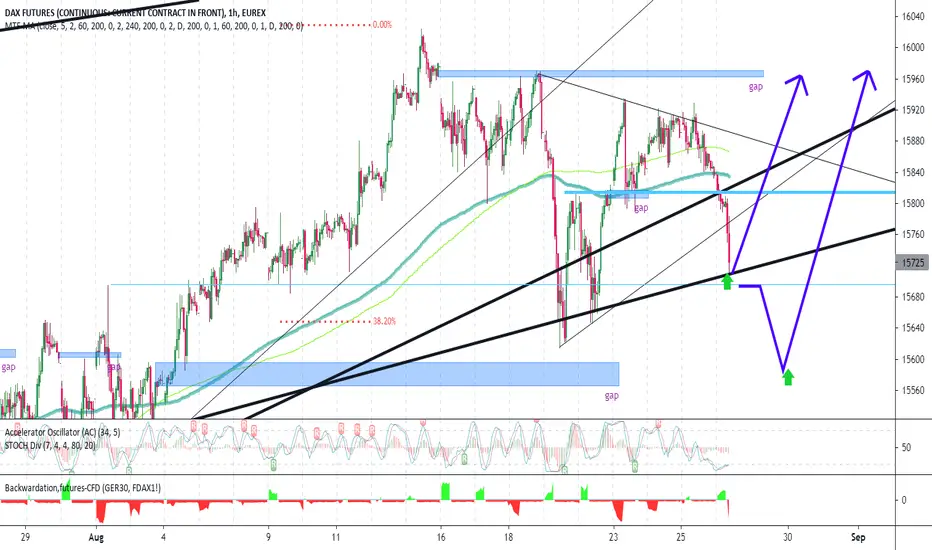Viewport: 932px width, 550px height.
Task: Select the green up arrow at the 15600 low
Action: (788, 376)
